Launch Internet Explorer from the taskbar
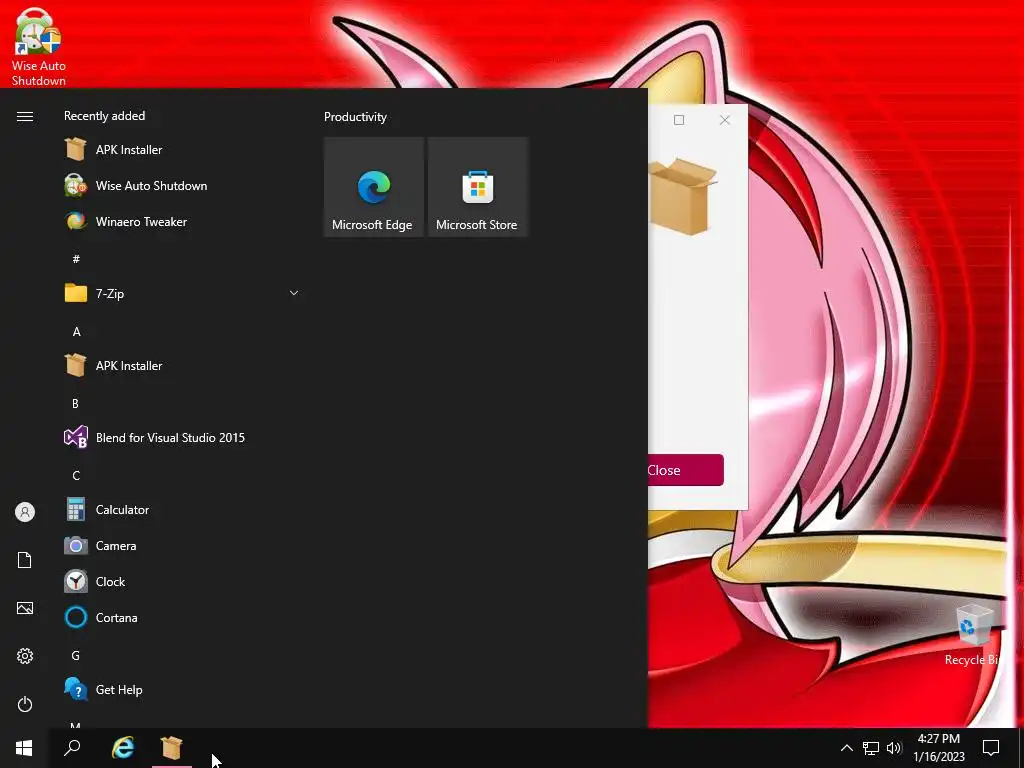1024x768 pixels. coord(123,748)
